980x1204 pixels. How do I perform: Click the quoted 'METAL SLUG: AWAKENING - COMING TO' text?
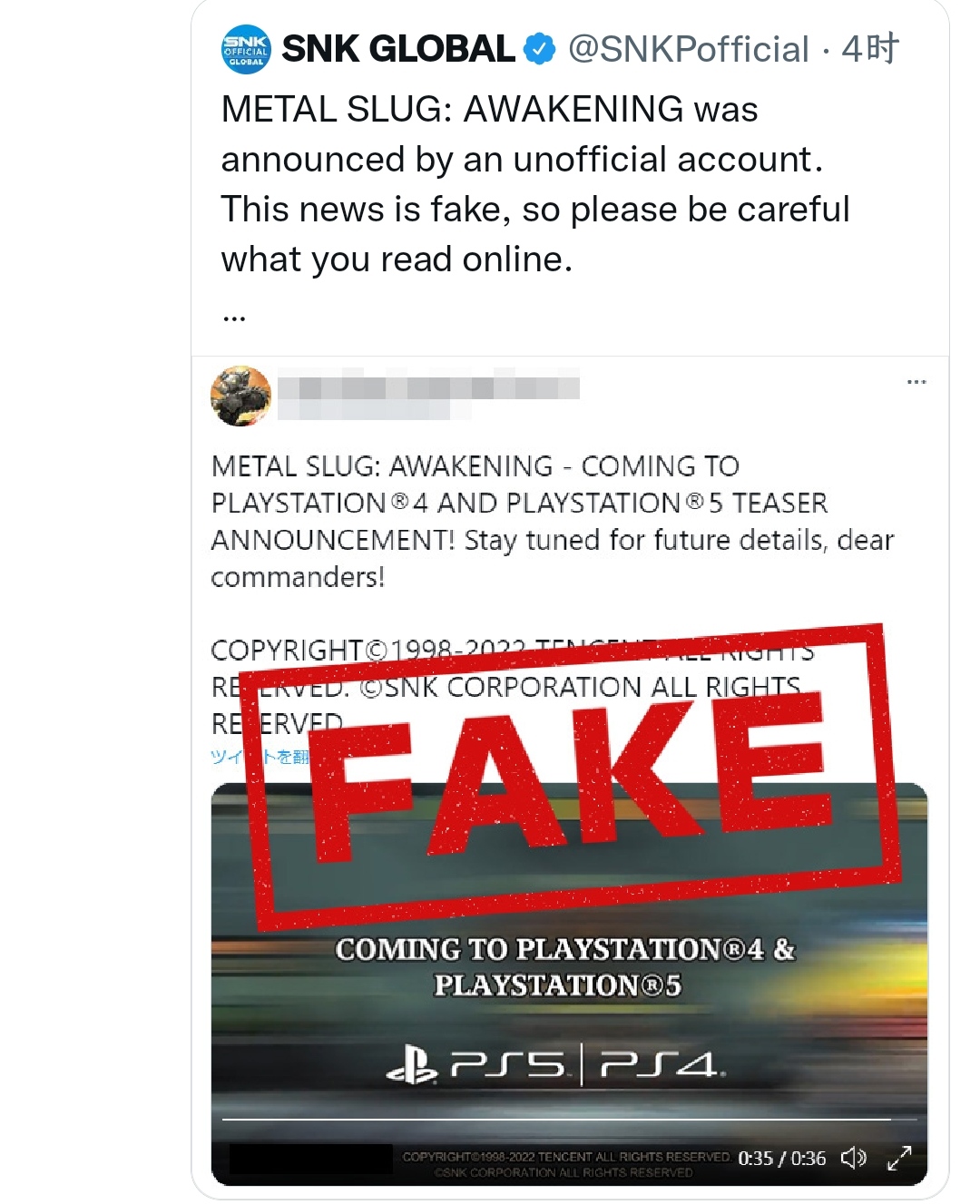tap(475, 466)
